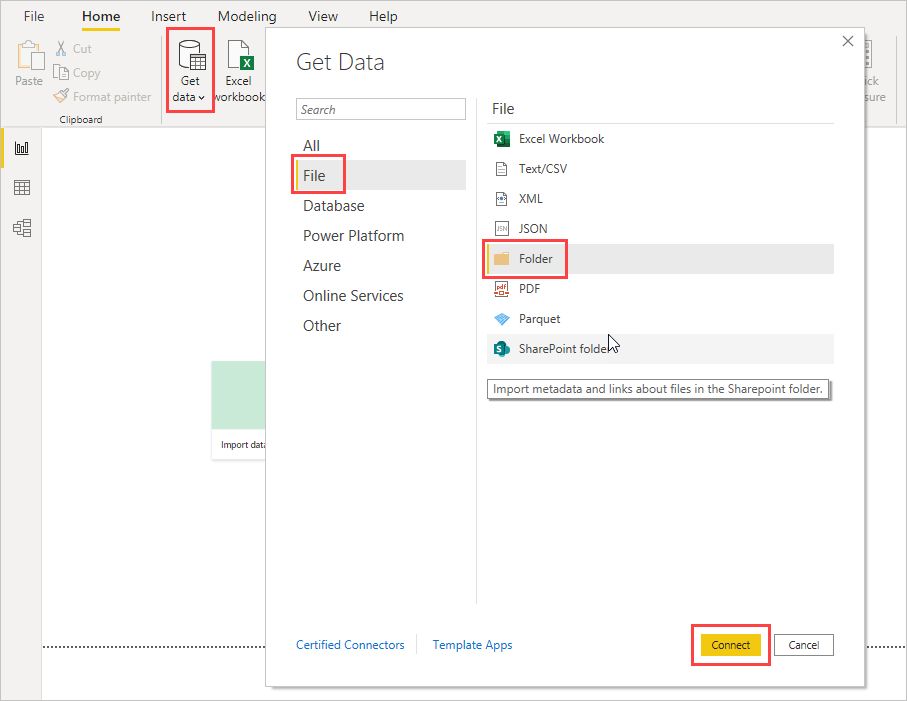Choose the Text/CSV data source
907x701 pixels.
tap(542, 169)
